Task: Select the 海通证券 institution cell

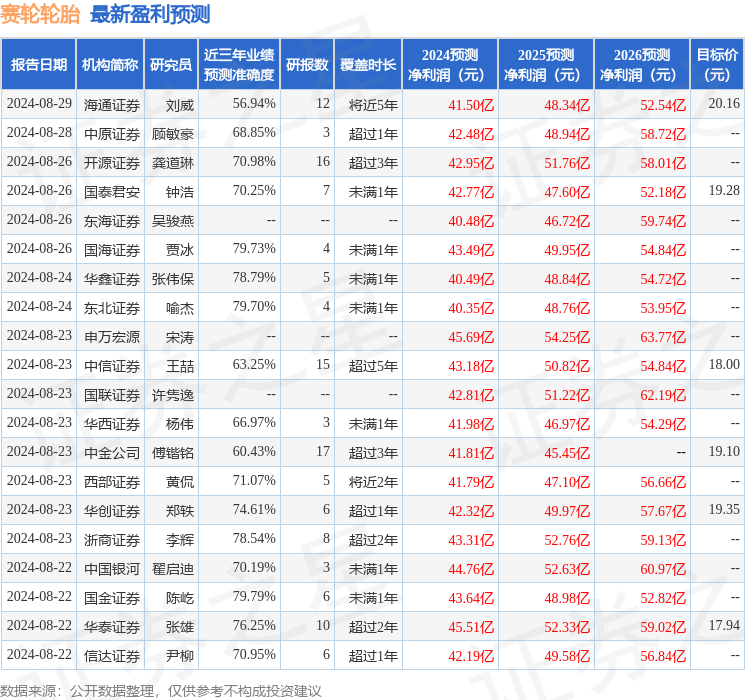Action: pyautogui.click(x=112, y=105)
